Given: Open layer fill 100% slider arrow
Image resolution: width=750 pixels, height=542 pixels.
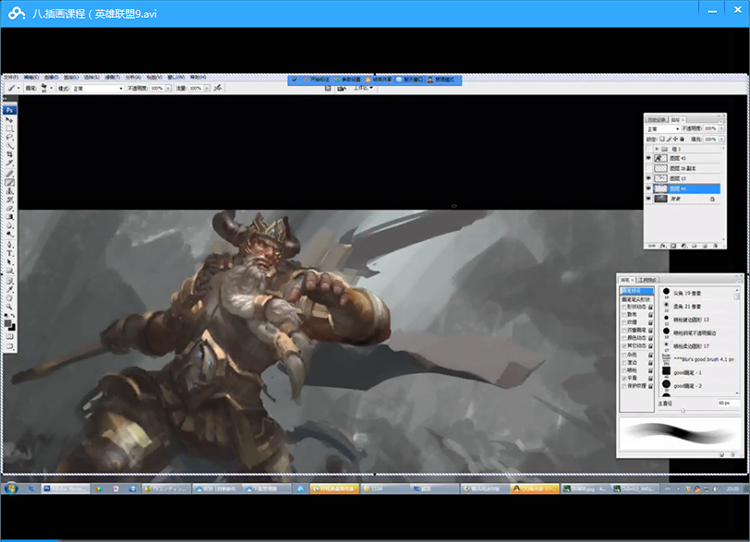Looking at the screenshot, I should (721, 139).
